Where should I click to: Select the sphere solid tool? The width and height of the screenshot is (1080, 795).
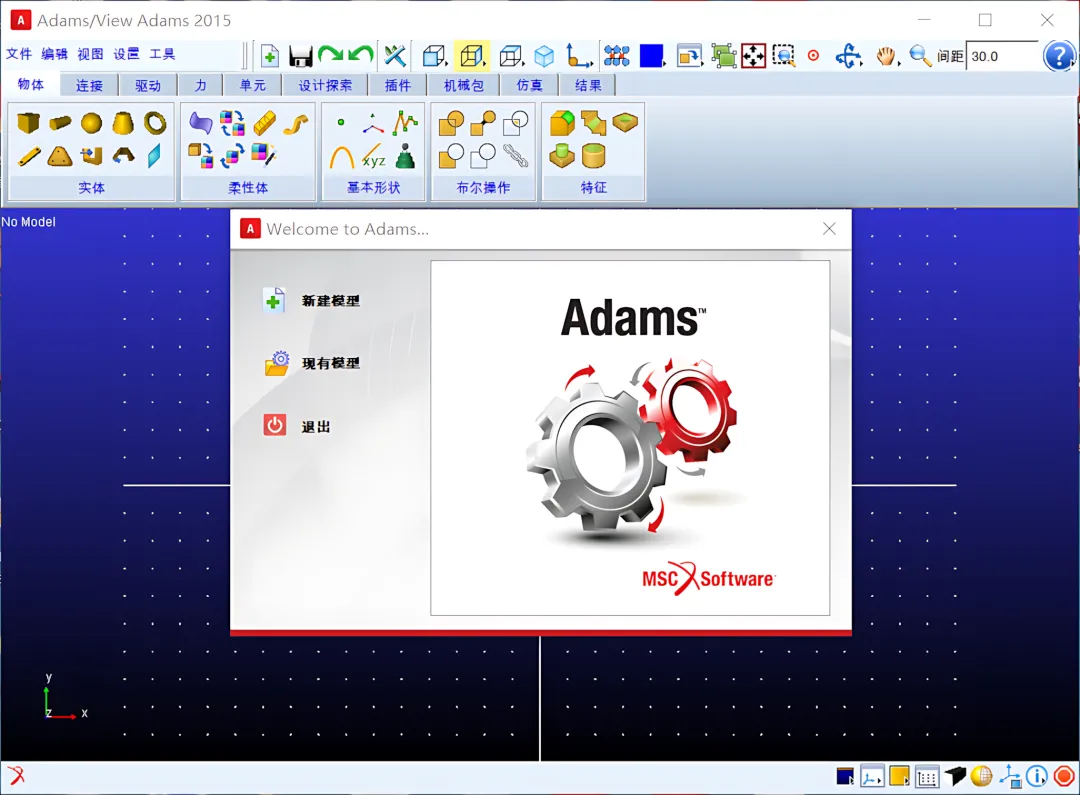pos(91,123)
